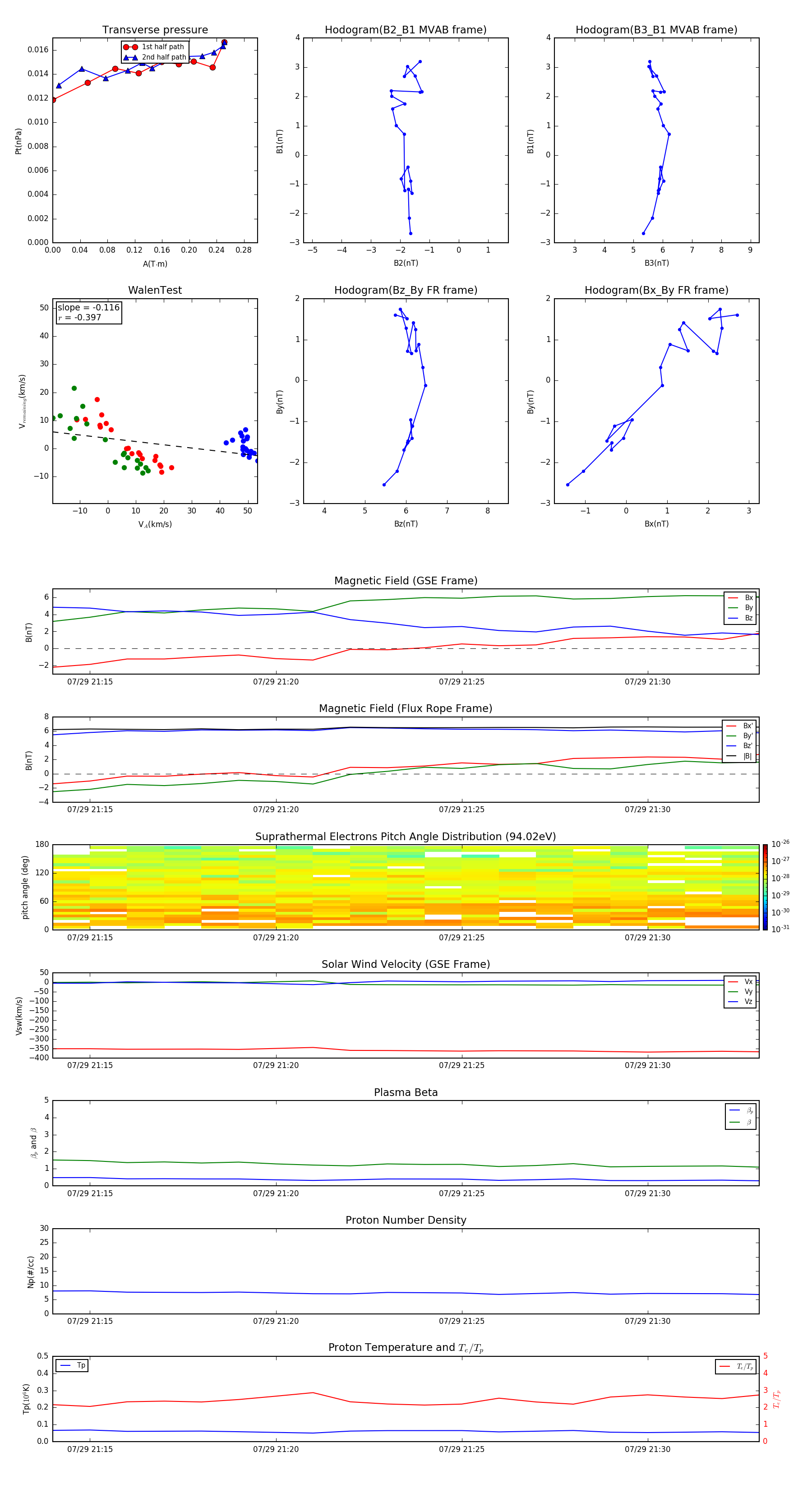Image resolution: width=812 pixels, height=1489 pixels.
Task: Click the "Np(#/cc)" y-axis label
Action: (31, 1272)
